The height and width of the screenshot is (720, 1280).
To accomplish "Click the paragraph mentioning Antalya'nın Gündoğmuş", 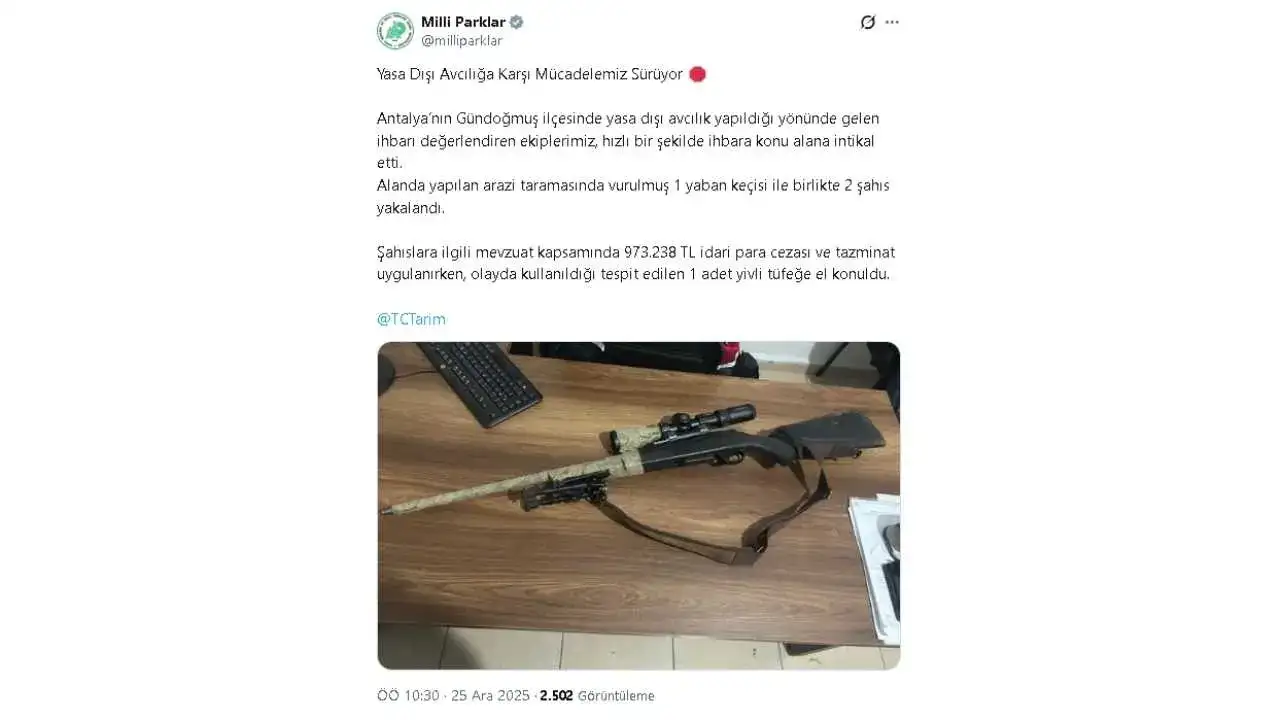I will click(x=628, y=141).
